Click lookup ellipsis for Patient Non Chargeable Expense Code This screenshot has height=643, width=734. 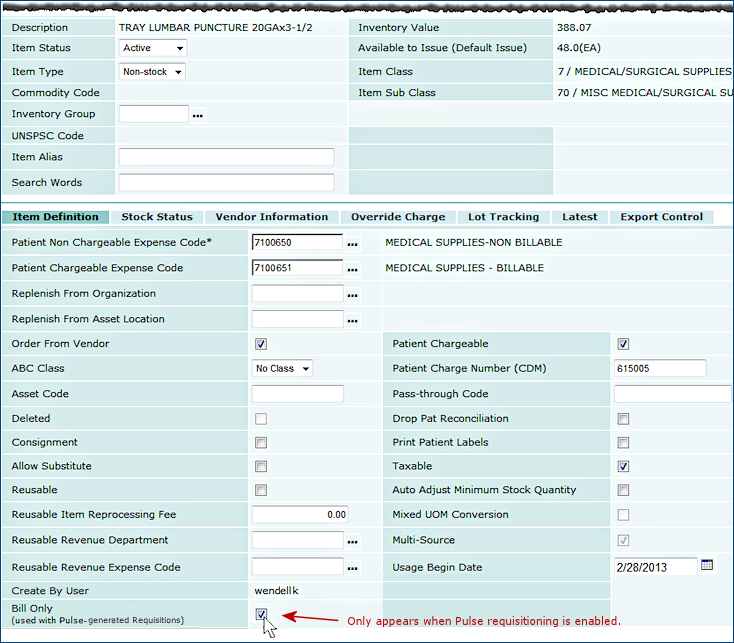point(352,243)
